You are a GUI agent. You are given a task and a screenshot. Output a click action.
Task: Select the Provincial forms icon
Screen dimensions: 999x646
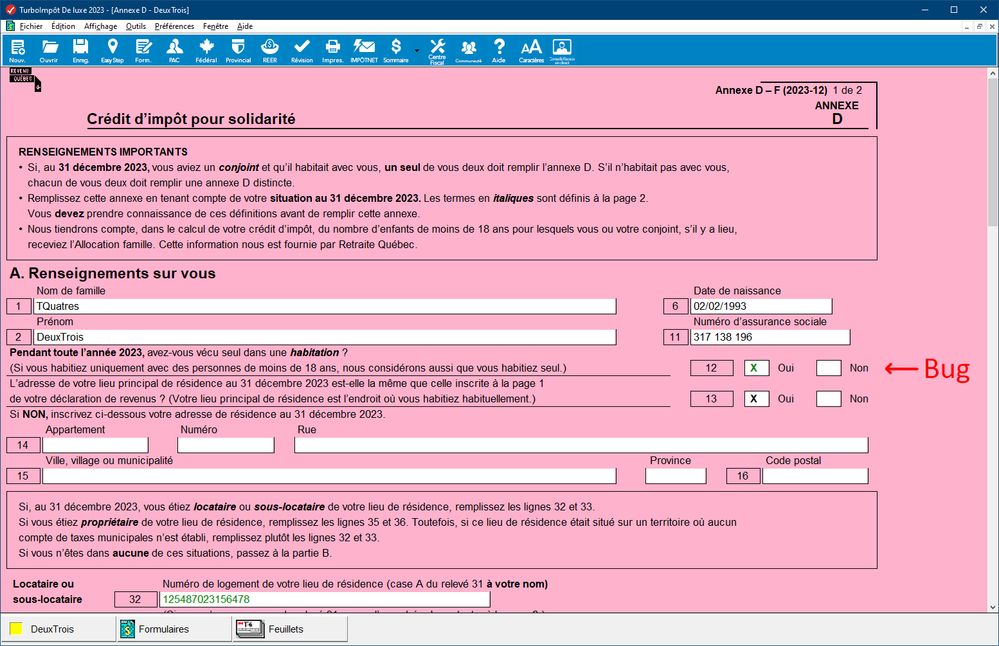pyautogui.click(x=238, y=50)
